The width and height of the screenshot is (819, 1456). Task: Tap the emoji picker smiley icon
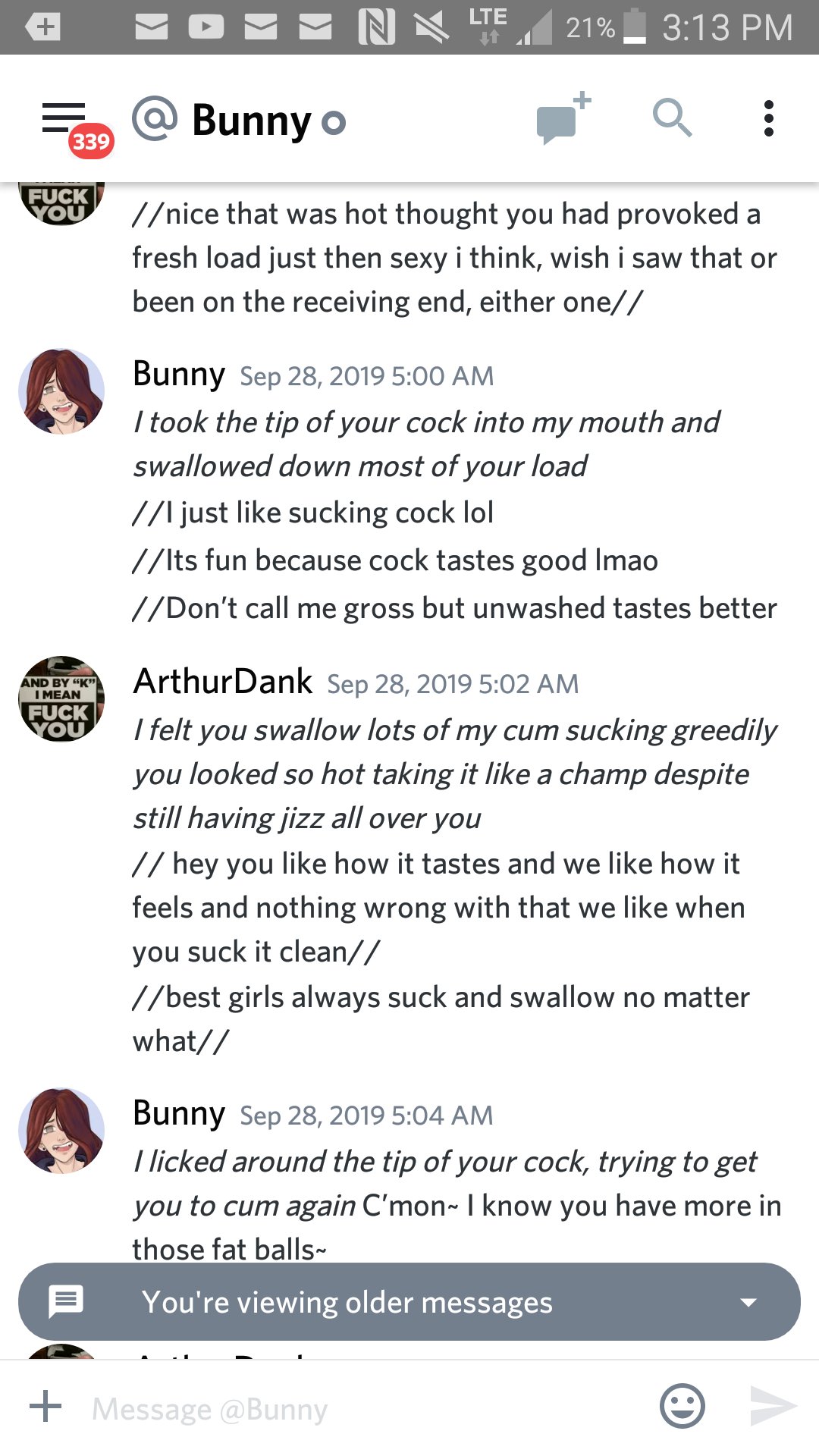tap(682, 1407)
